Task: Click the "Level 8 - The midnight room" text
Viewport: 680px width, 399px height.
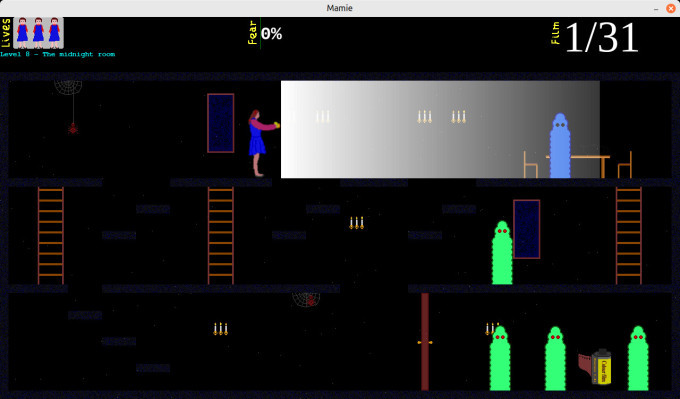Action: [58, 54]
